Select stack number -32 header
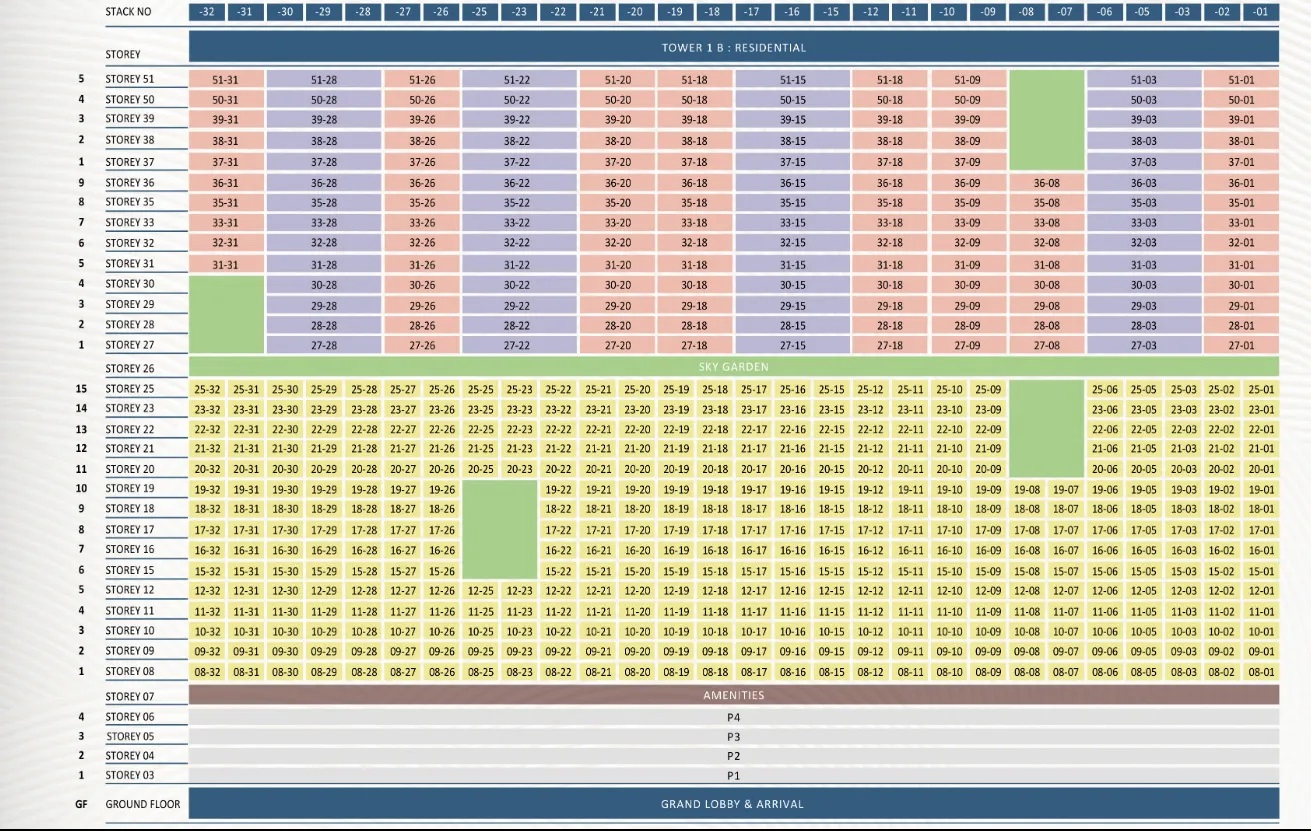This screenshot has width=1311, height=831. coord(207,12)
